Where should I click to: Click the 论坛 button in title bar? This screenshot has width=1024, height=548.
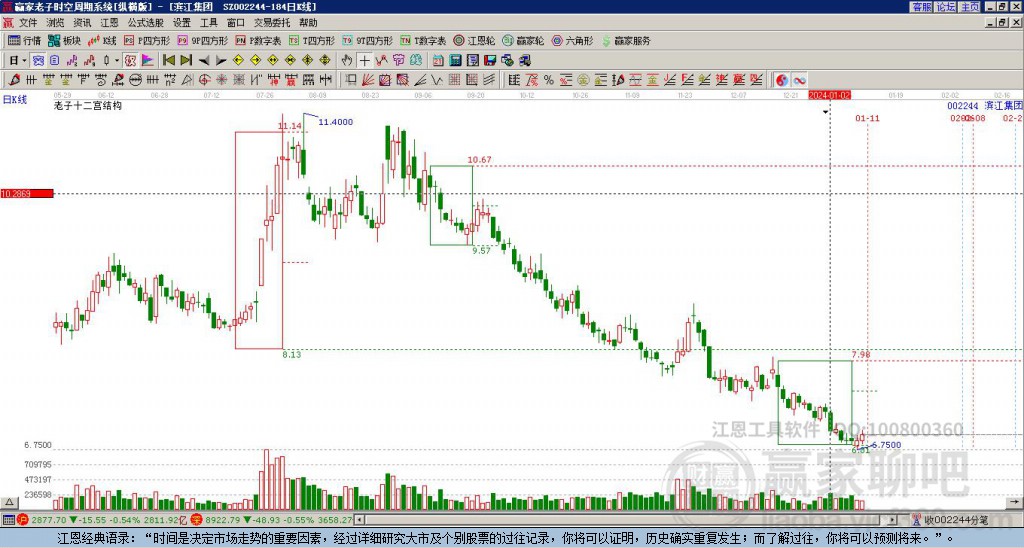click(945, 7)
